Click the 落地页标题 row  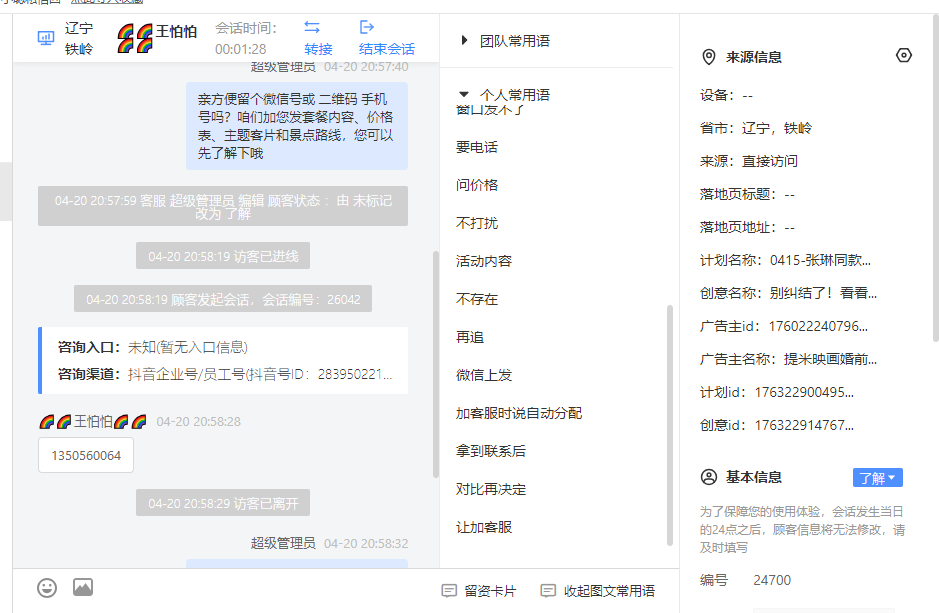747,194
